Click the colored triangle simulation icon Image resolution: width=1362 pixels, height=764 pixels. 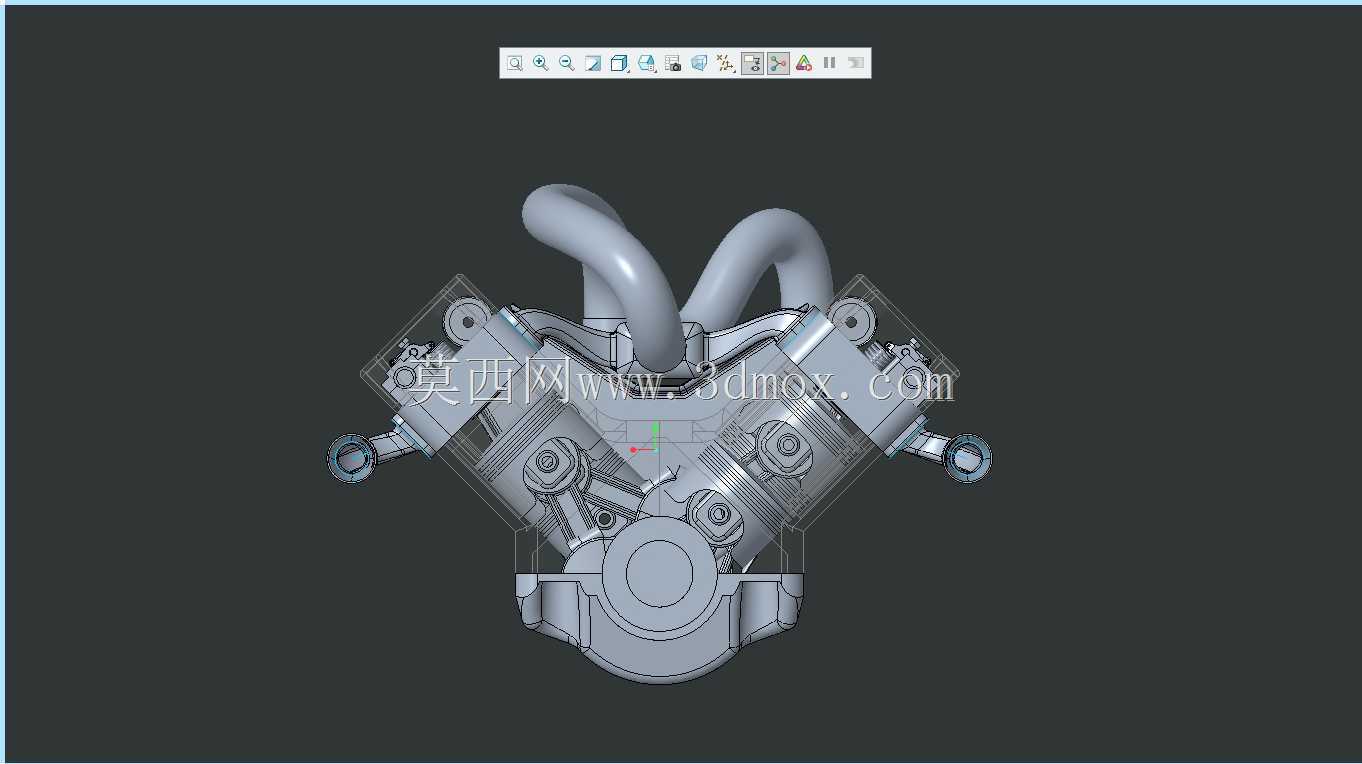(x=804, y=63)
